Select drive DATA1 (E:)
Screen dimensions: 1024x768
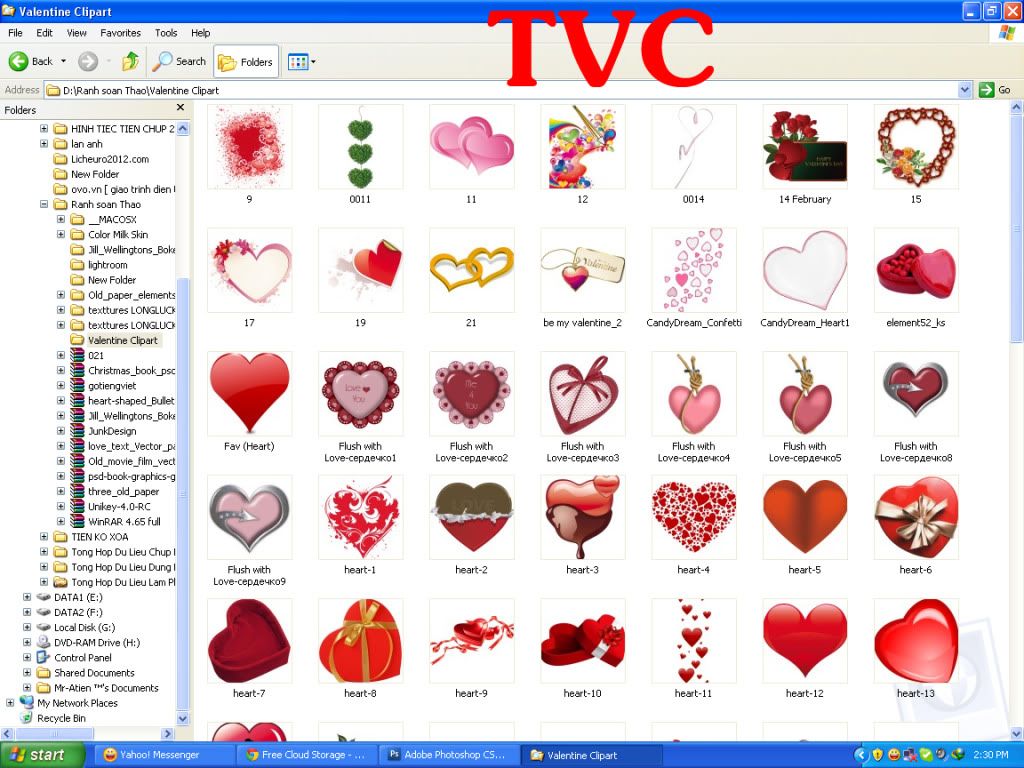click(x=78, y=598)
